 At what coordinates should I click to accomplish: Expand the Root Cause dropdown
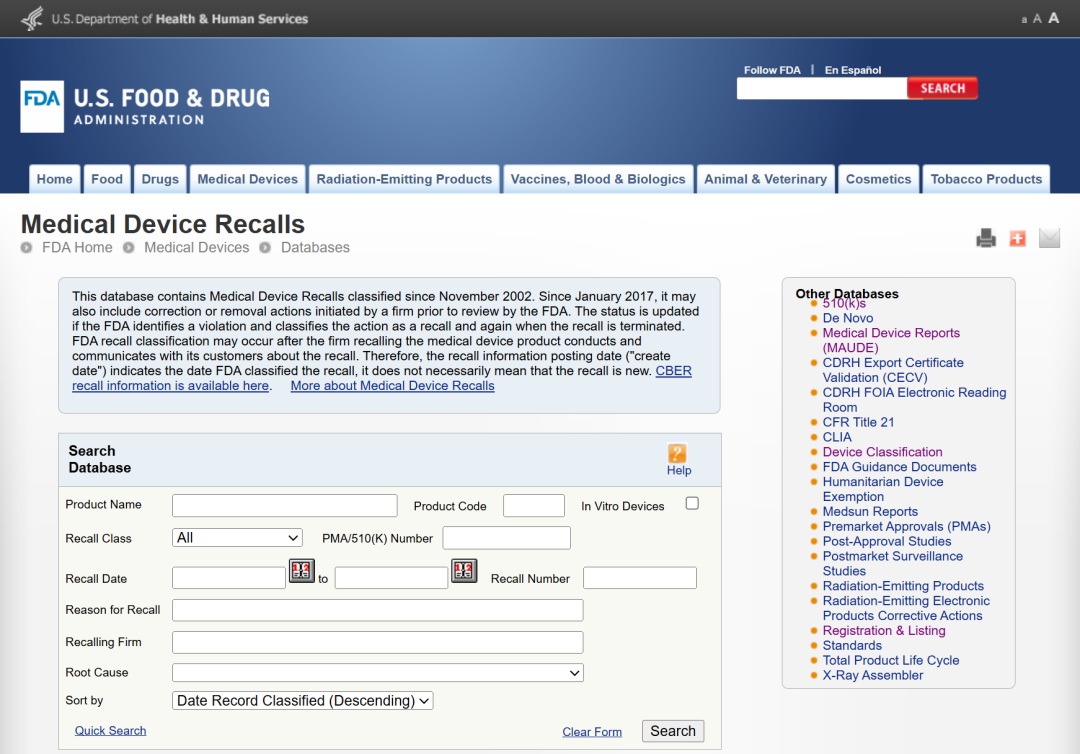coord(377,673)
